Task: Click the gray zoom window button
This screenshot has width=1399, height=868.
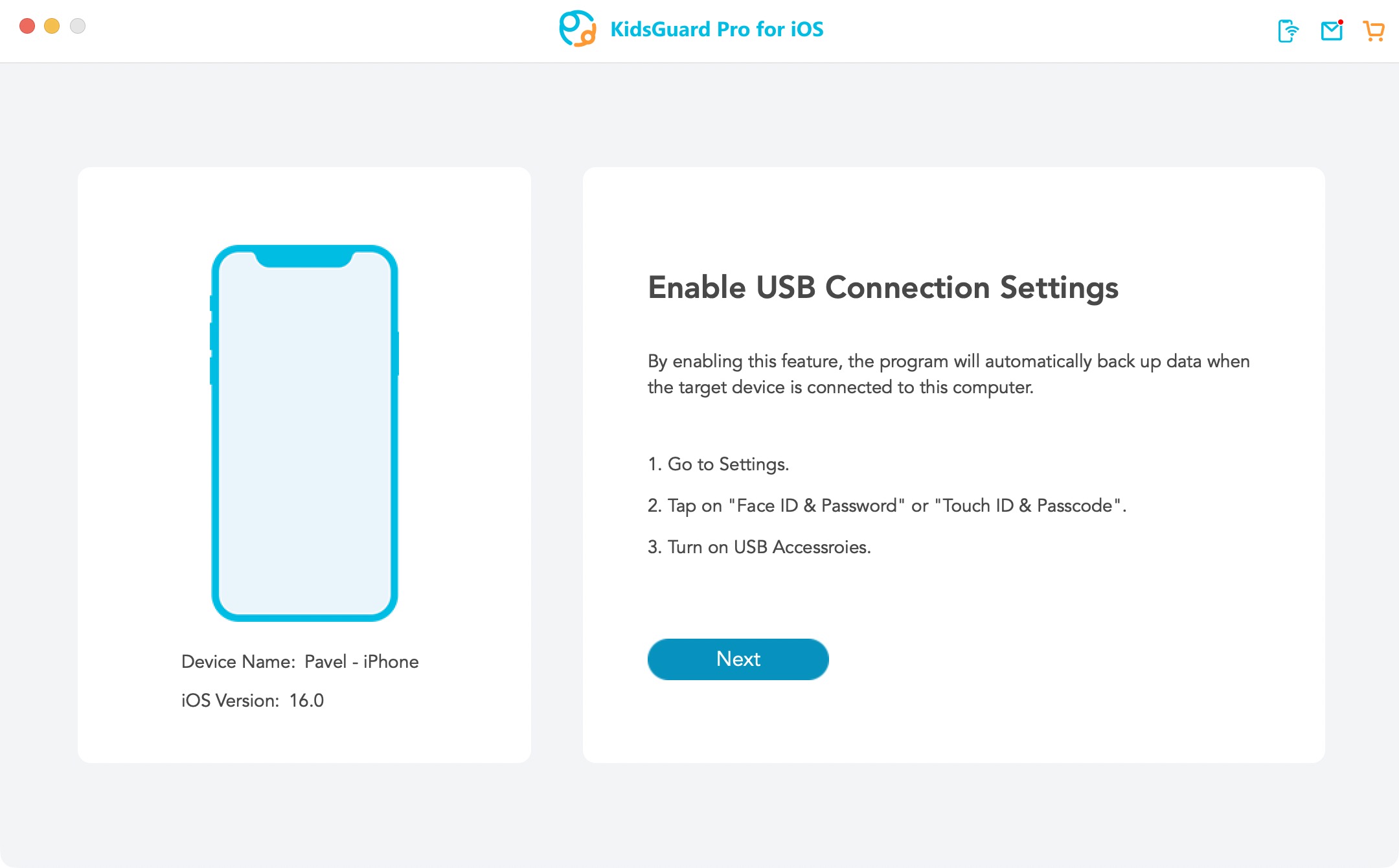Action: [x=78, y=26]
